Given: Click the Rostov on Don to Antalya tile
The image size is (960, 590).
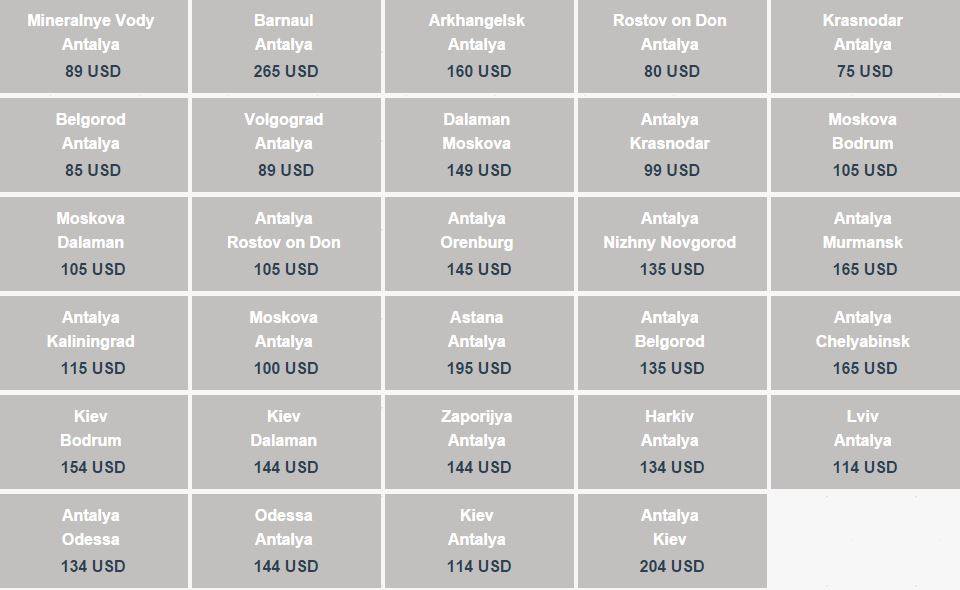Looking at the screenshot, I should coord(672,46).
